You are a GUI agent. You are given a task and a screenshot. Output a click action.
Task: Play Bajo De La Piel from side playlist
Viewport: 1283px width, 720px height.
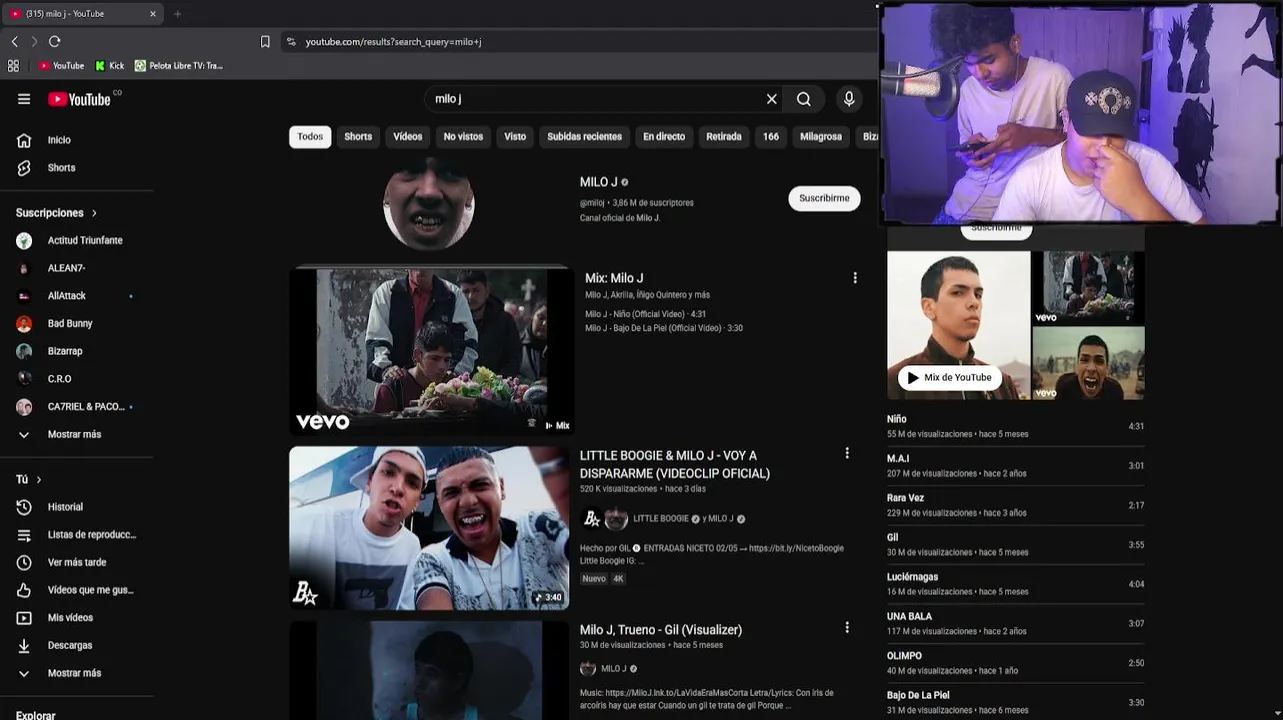click(1015, 702)
